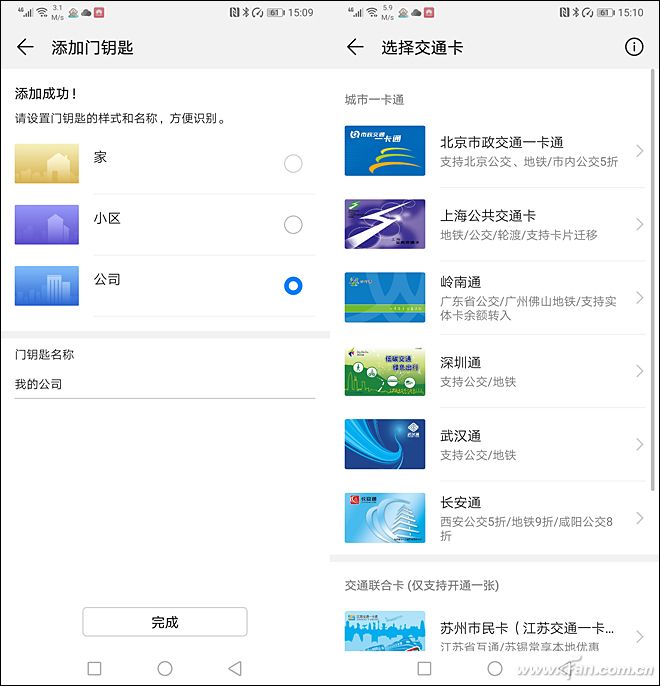Expand chevron for 岭南通
Viewport: 660px width, 686px height.
(x=639, y=298)
